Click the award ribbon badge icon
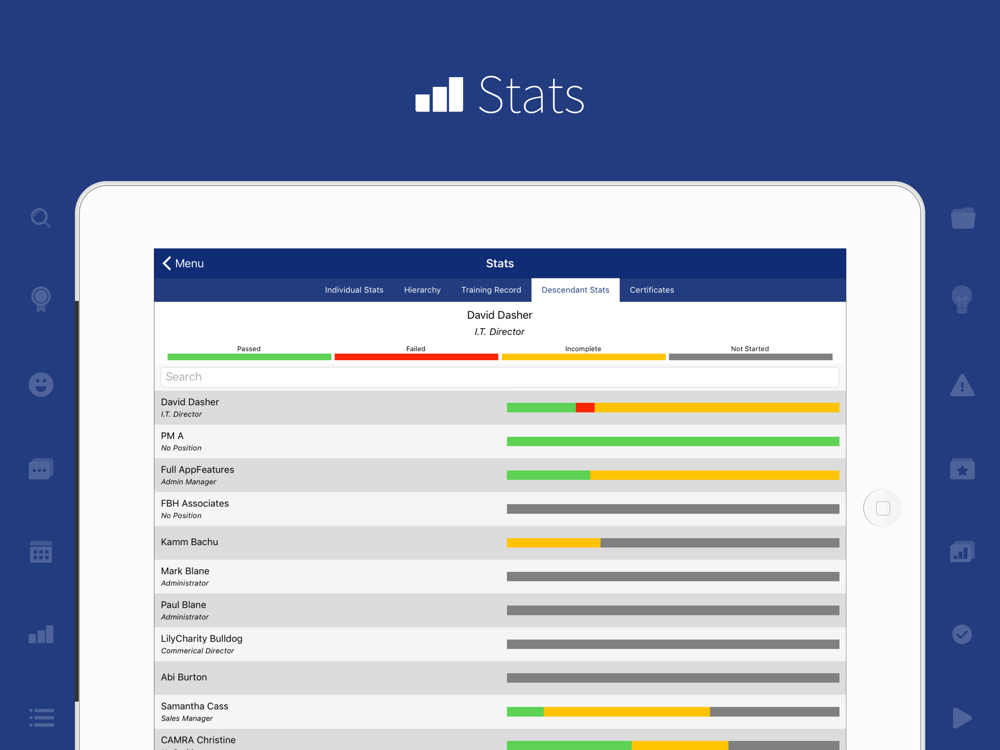 pyautogui.click(x=41, y=299)
